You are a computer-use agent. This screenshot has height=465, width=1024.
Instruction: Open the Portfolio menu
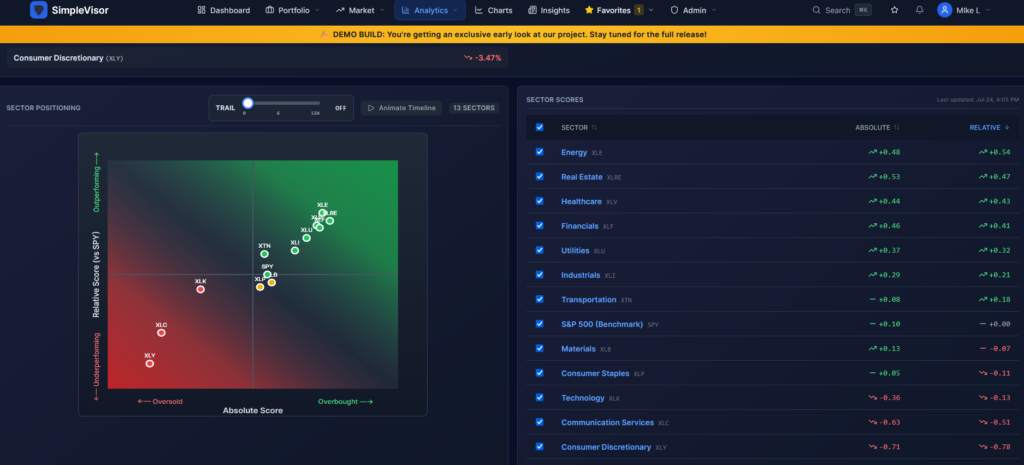293,10
